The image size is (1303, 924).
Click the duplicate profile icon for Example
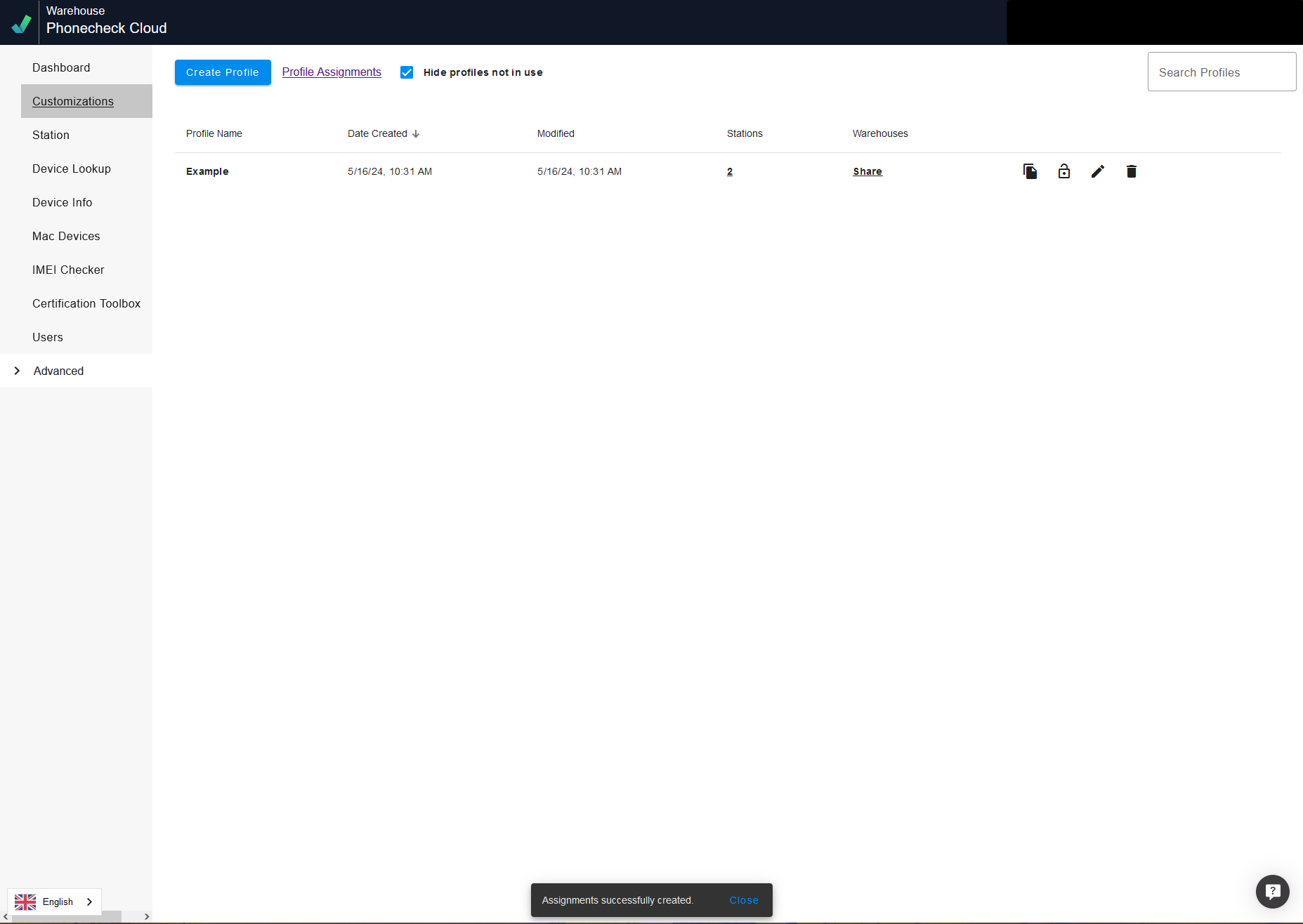click(x=1030, y=171)
